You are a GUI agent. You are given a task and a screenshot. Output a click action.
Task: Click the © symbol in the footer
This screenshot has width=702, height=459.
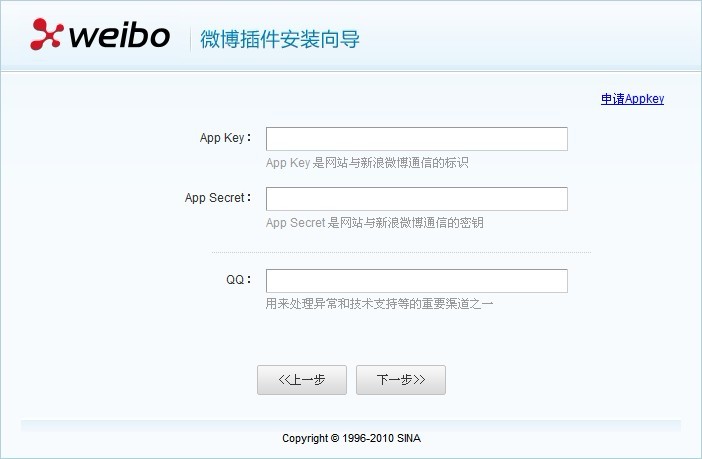click(335, 438)
